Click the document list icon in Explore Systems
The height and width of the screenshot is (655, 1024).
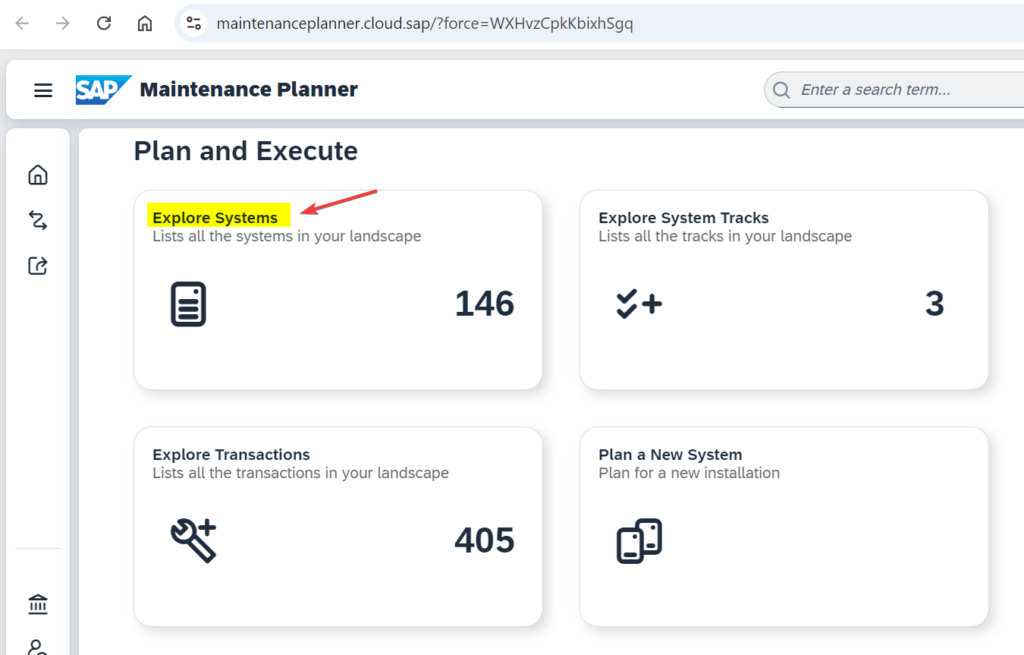[x=188, y=304]
